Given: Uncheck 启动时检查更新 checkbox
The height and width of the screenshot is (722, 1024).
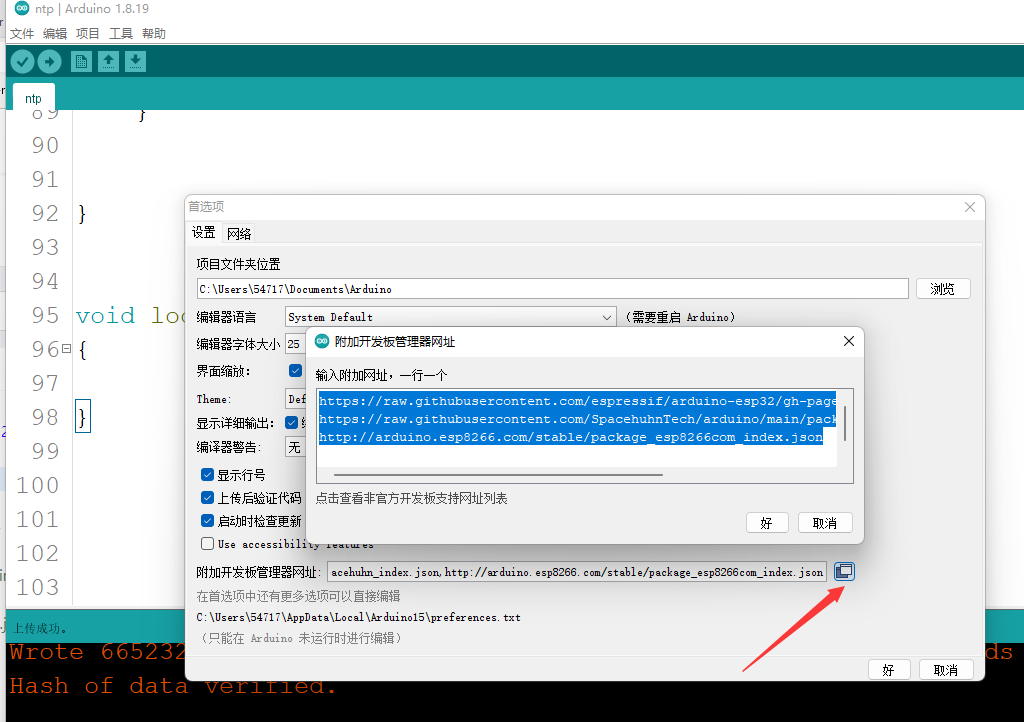Looking at the screenshot, I should (208, 521).
